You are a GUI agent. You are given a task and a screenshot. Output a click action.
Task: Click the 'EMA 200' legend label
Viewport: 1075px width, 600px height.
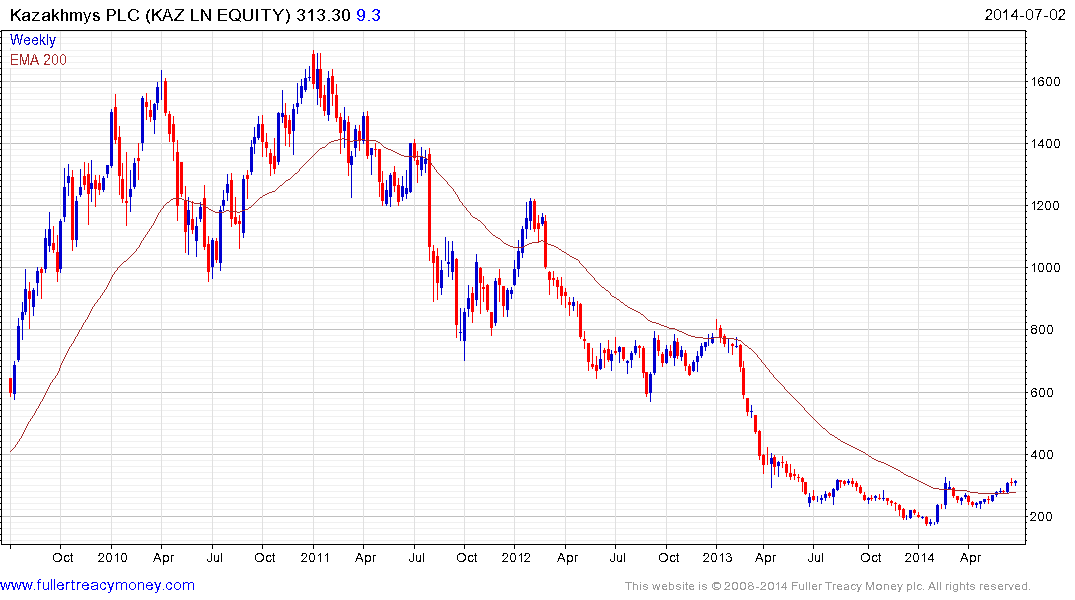(x=38, y=60)
